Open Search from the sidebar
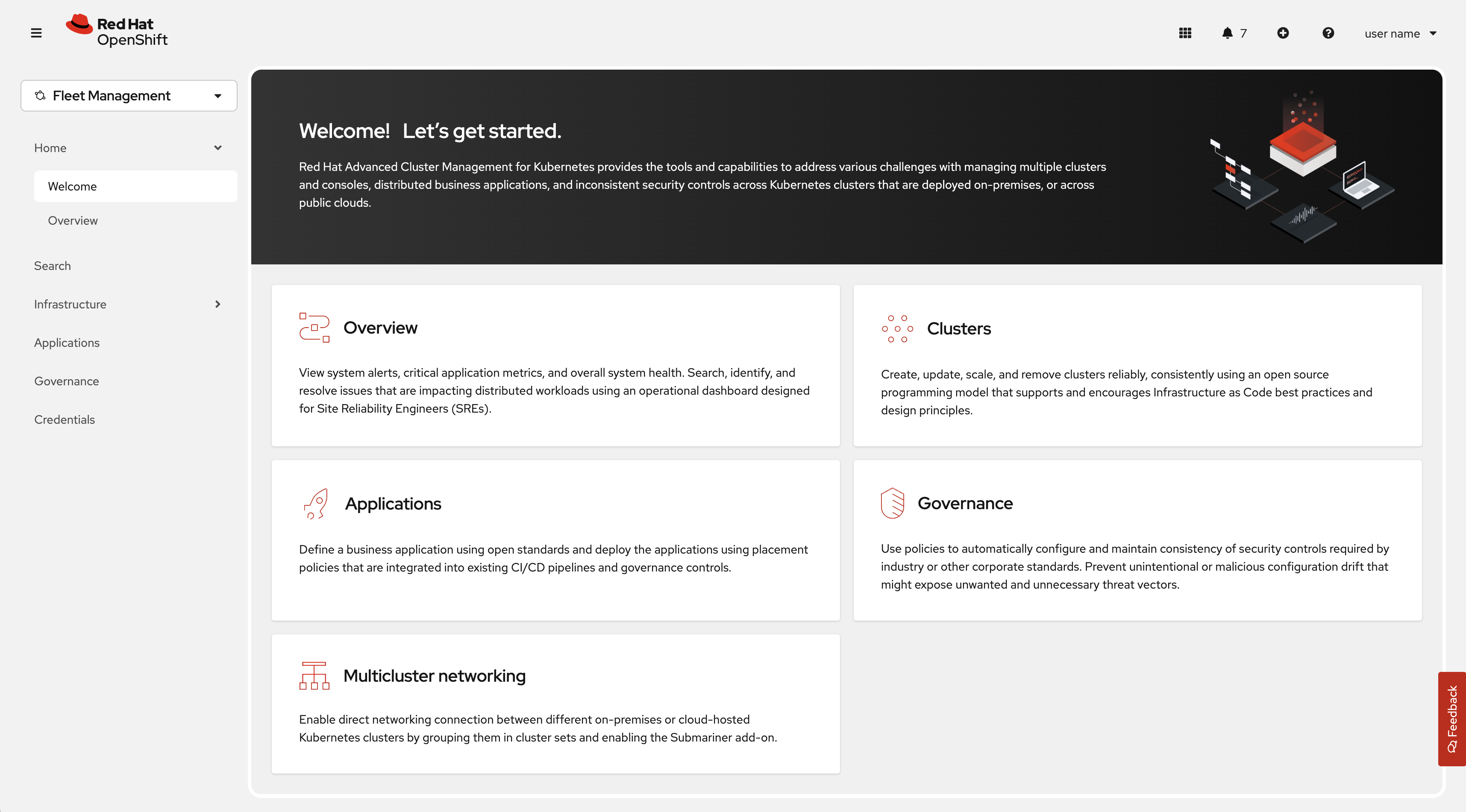This screenshot has width=1466, height=812. tap(53, 266)
